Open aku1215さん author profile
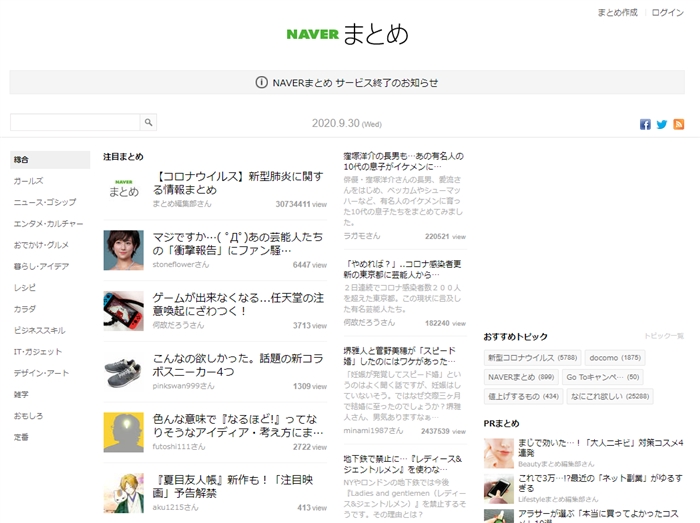 (175, 507)
